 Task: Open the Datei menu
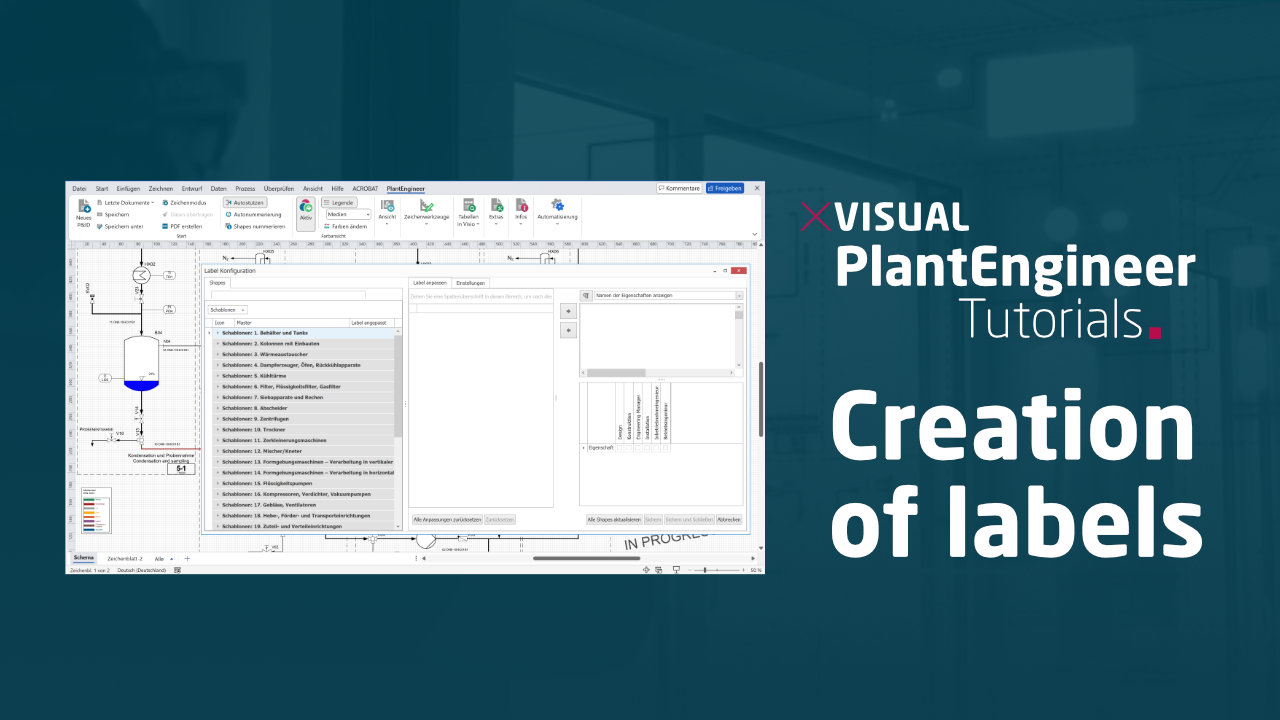79,188
